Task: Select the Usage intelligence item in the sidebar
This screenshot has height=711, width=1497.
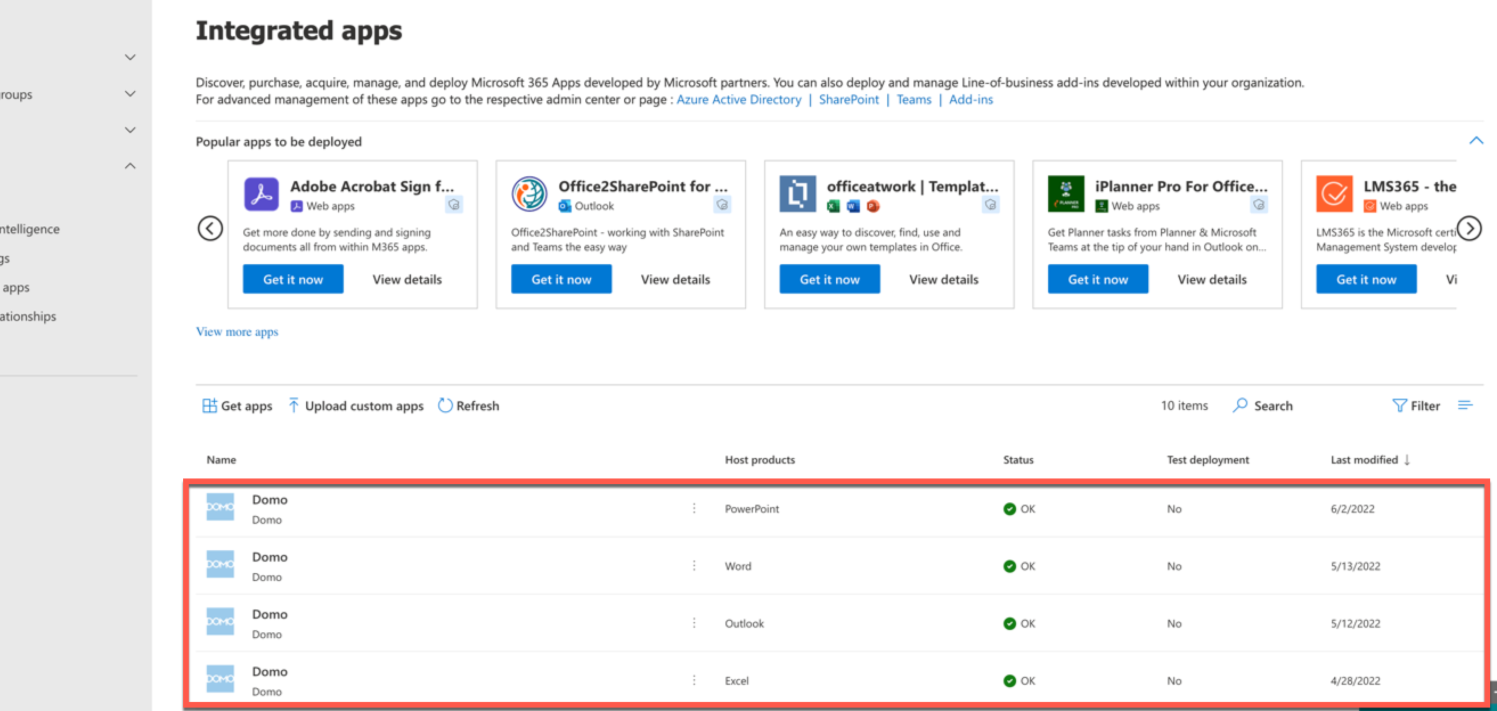Action: tap(30, 228)
